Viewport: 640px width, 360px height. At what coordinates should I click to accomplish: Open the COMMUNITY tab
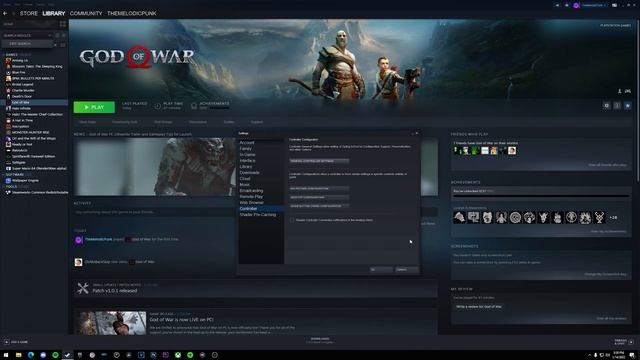(x=86, y=13)
